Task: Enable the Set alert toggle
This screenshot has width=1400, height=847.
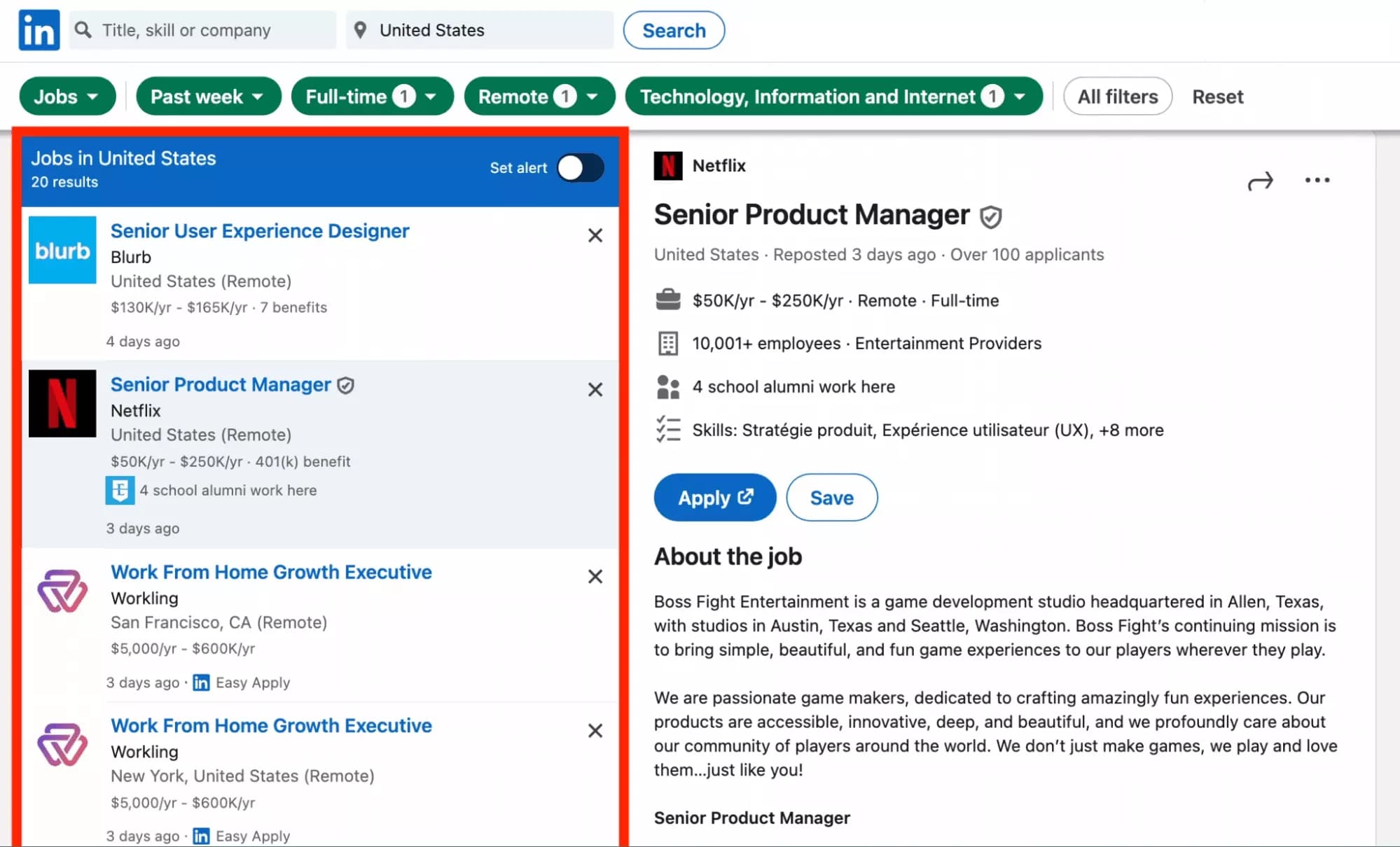Action: click(x=579, y=168)
